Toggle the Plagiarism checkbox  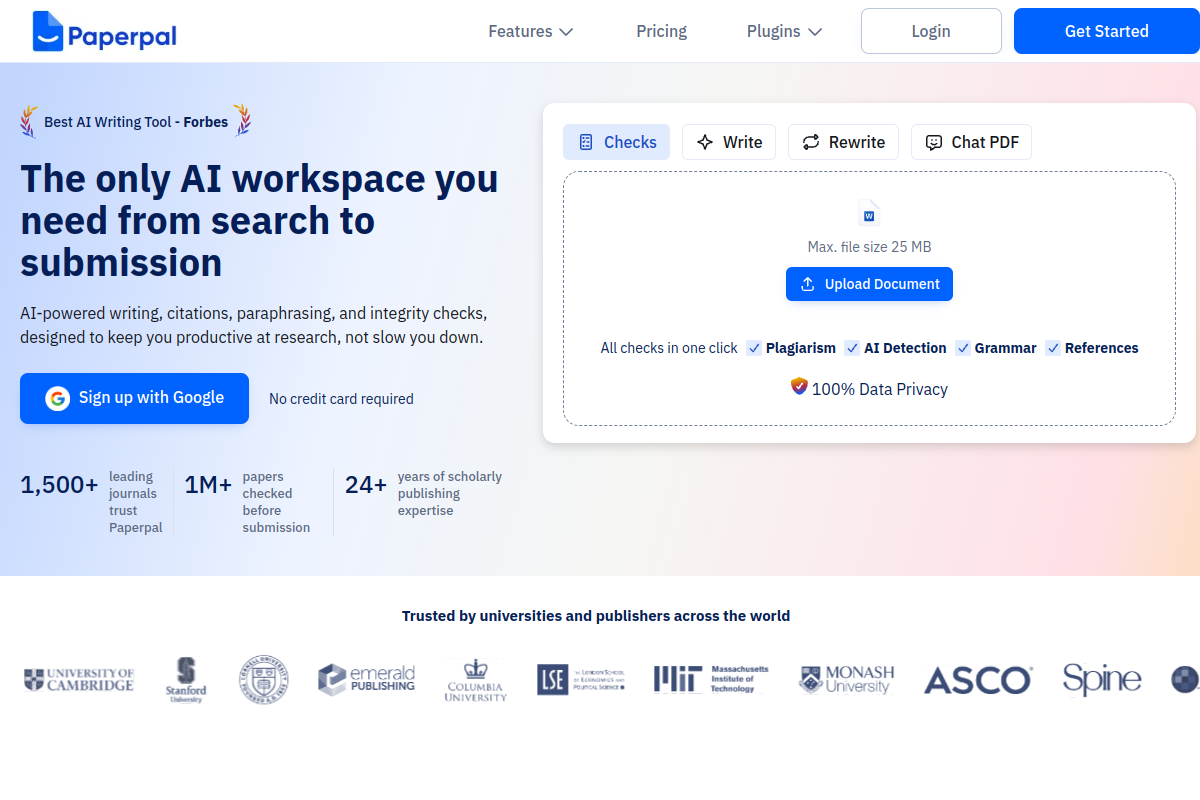pyautogui.click(x=754, y=348)
